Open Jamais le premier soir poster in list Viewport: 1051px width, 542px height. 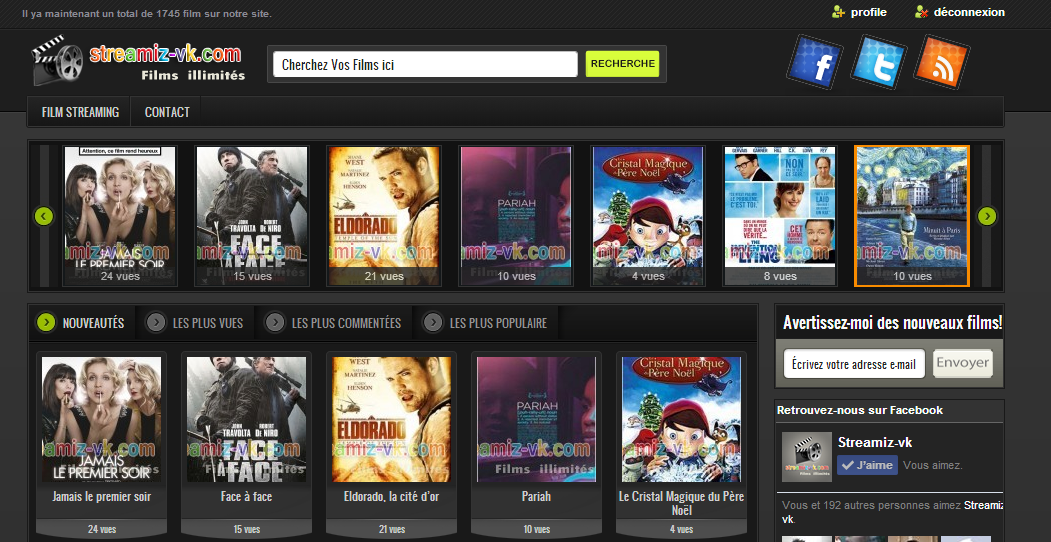click(101, 419)
